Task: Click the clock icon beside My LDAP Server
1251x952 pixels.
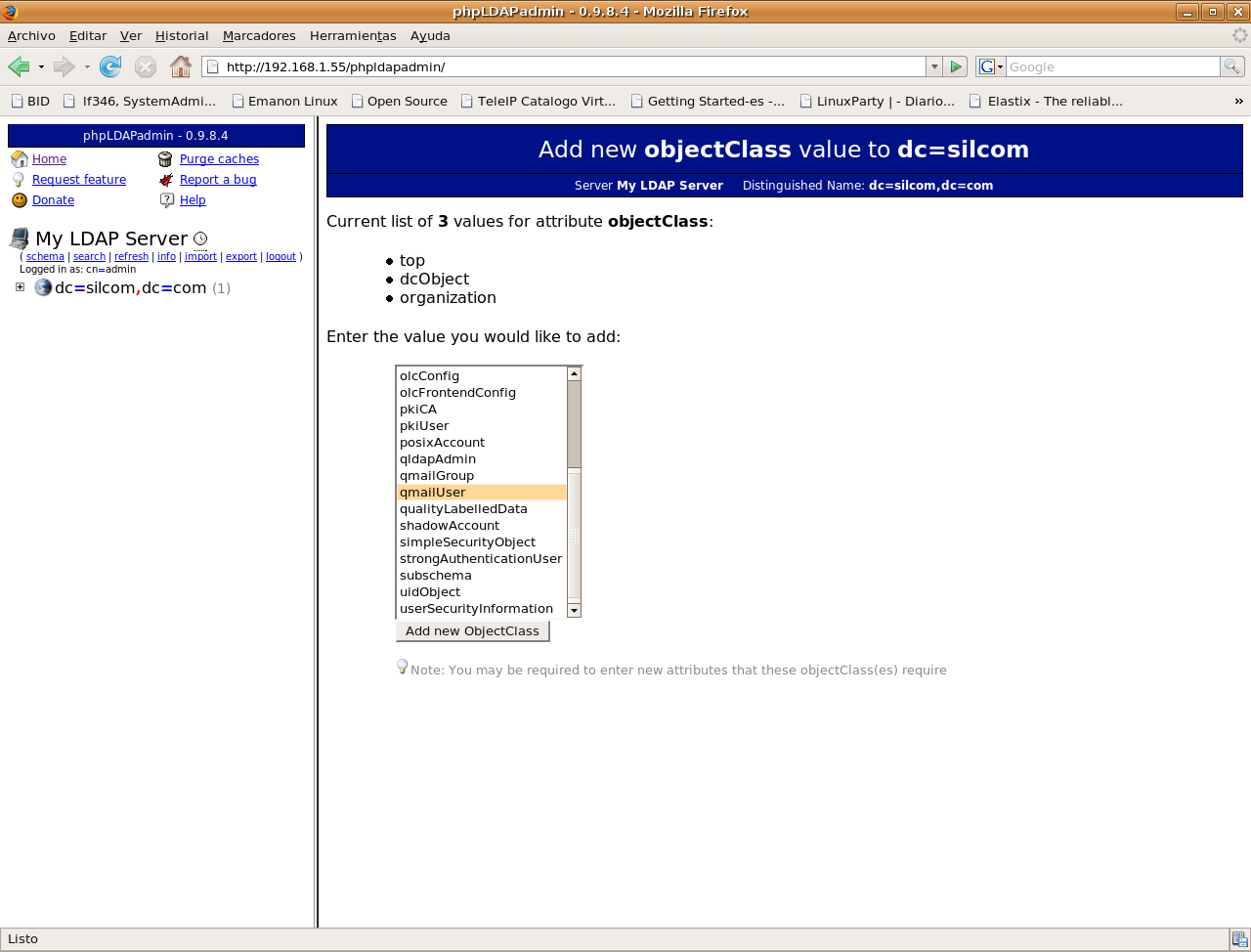Action: tap(200, 238)
